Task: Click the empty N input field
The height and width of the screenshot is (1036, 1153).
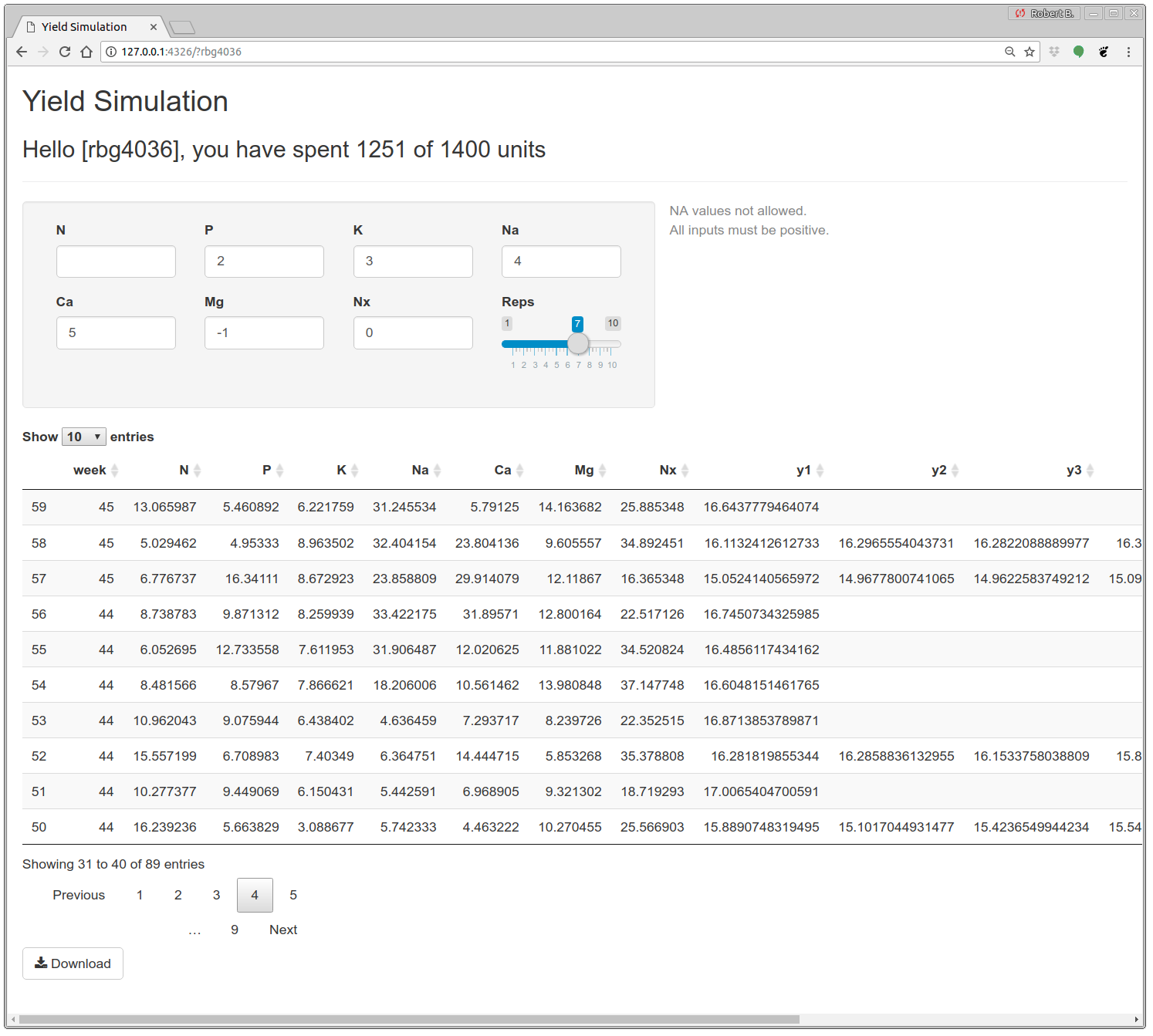Action: coord(116,262)
